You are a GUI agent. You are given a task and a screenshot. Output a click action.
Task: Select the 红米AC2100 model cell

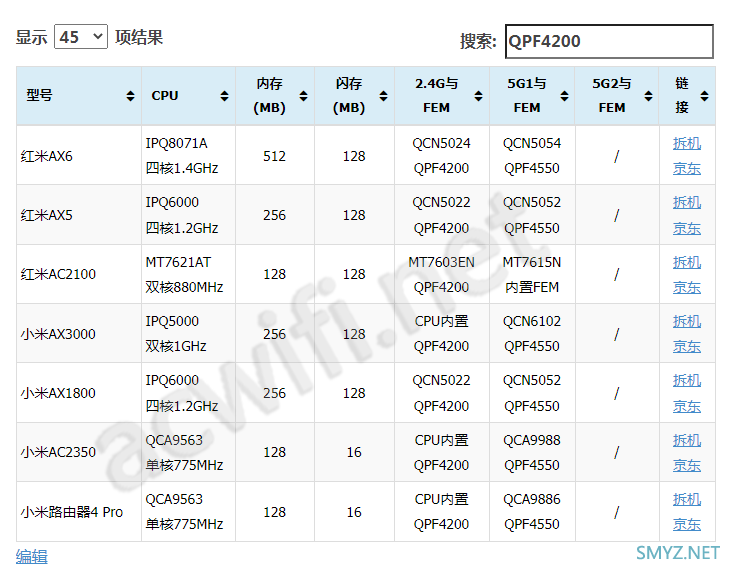[x=79, y=274]
